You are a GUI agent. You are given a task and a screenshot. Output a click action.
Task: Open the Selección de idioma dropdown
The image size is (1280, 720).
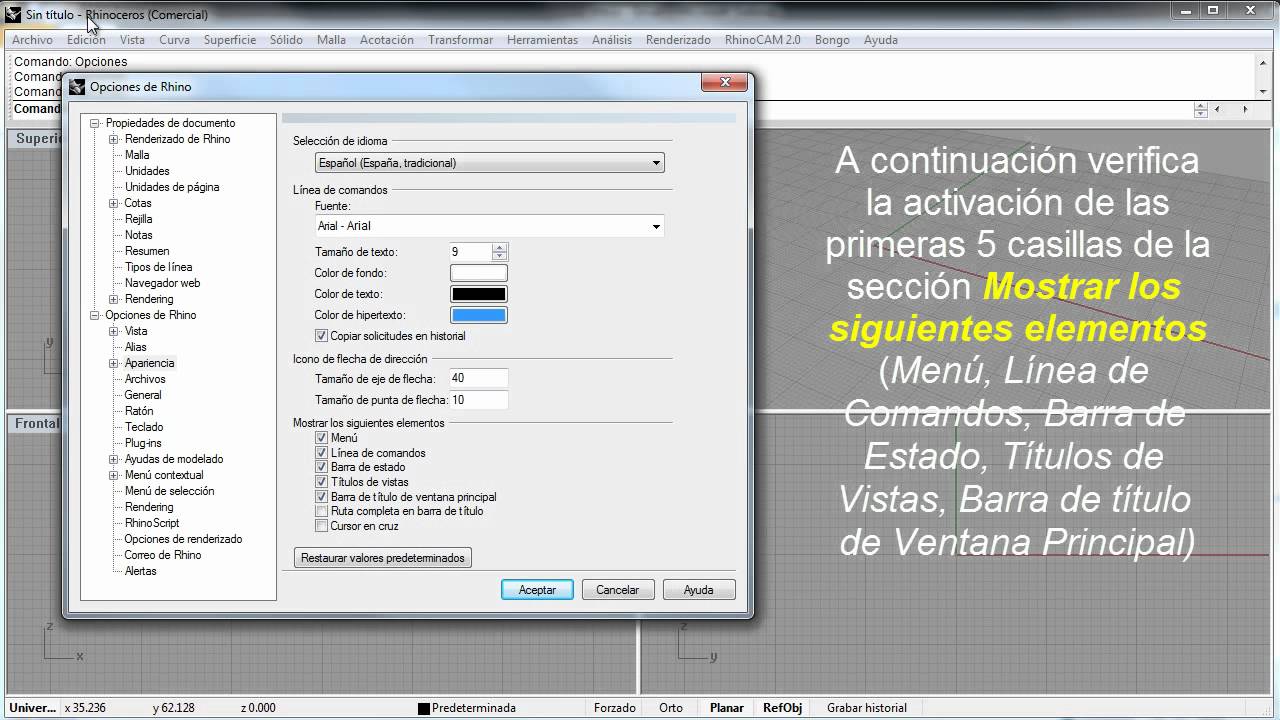tap(489, 163)
